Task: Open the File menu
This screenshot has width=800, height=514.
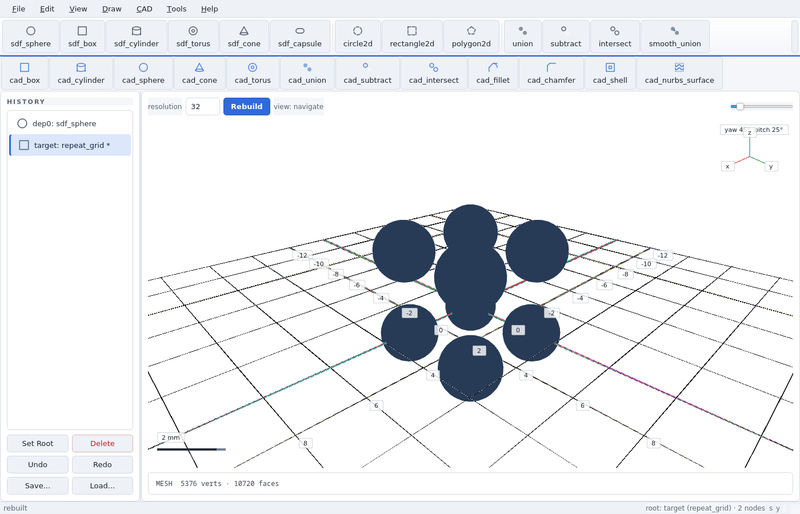Action: tap(18, 9)
